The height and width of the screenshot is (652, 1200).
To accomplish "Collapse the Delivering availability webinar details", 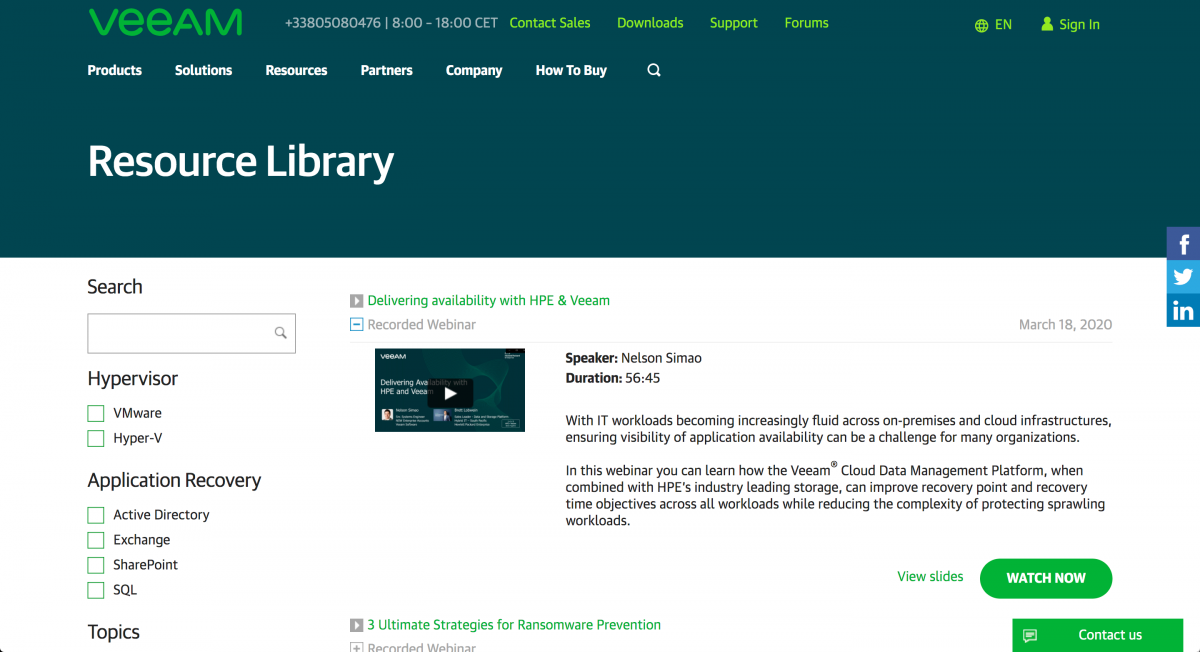I will point(356,324).
